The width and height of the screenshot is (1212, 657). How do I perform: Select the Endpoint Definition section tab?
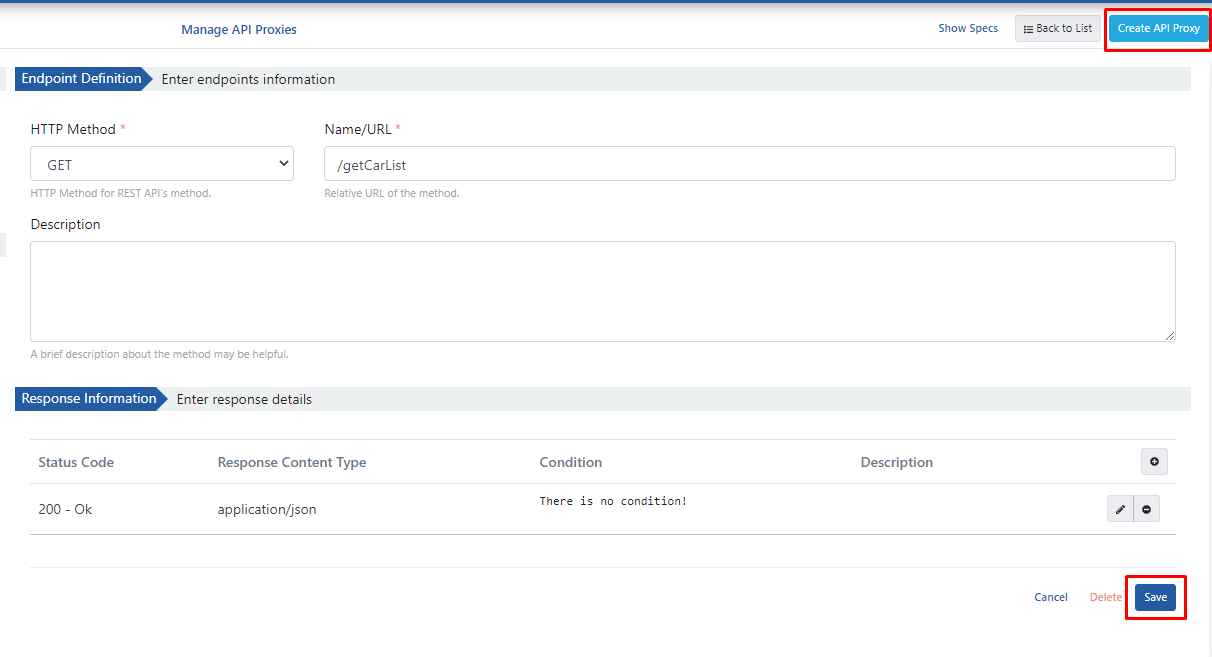click(x=83, y=79)
